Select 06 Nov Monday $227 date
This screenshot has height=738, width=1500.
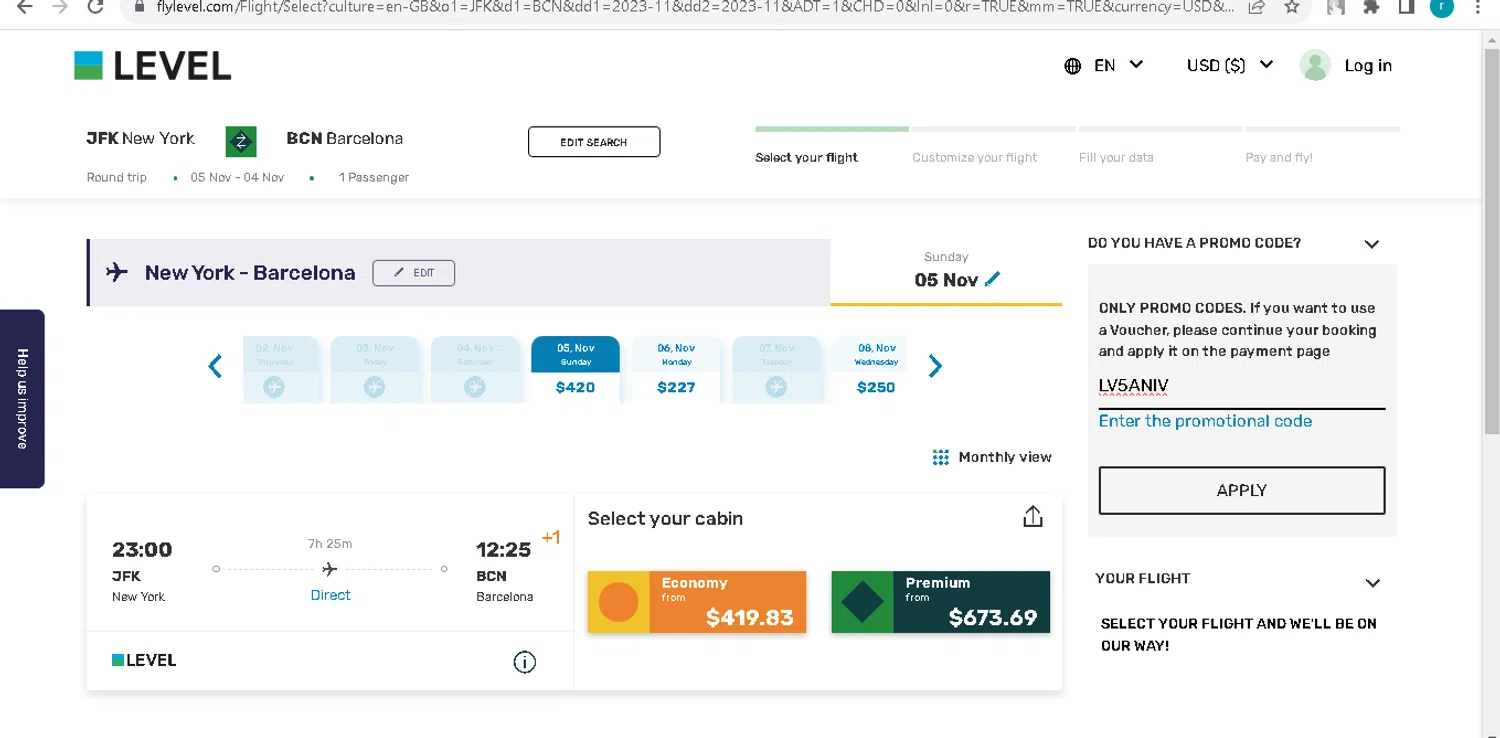coord(676,369)
